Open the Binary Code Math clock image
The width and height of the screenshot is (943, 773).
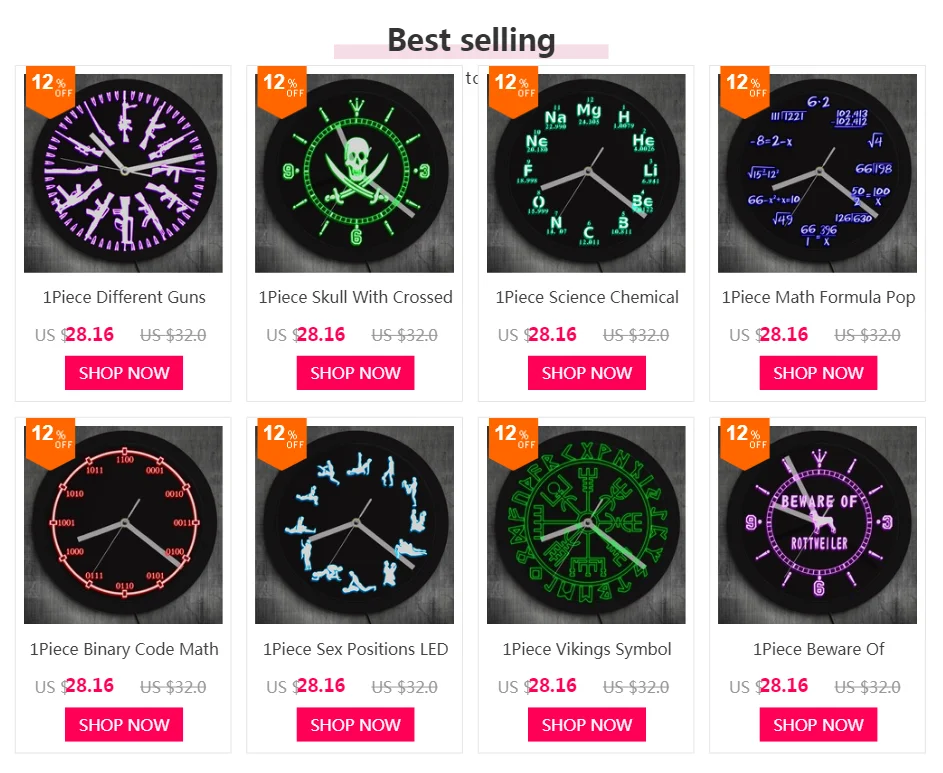coord(123,525)
